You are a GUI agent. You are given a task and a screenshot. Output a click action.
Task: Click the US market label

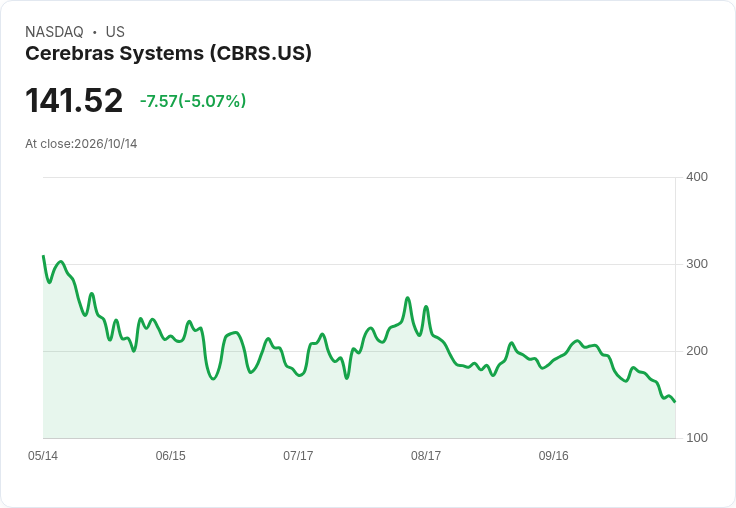[115, 32]
